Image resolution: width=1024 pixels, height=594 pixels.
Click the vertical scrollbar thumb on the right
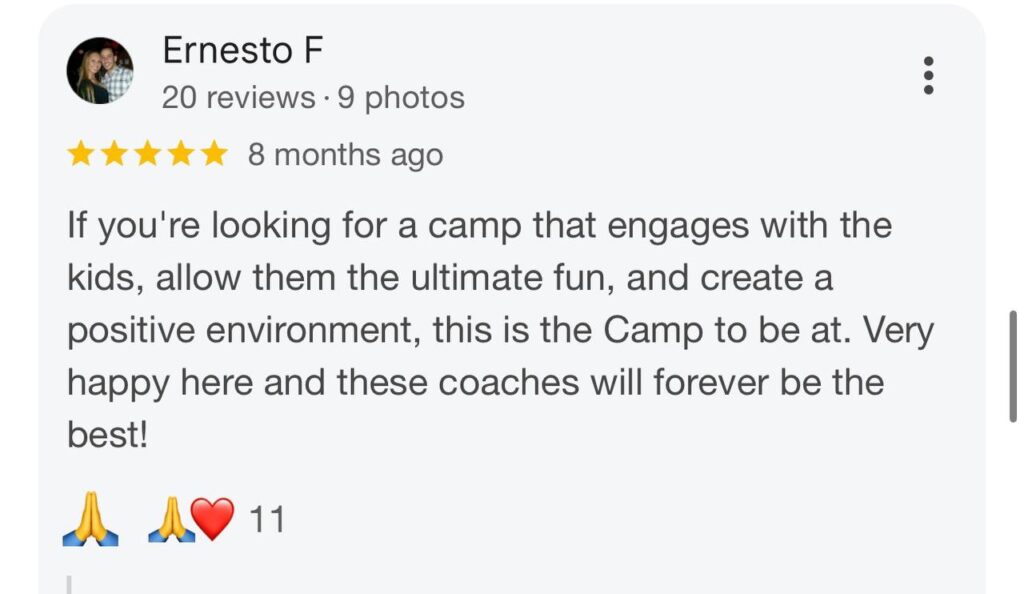coord(1013,366)
